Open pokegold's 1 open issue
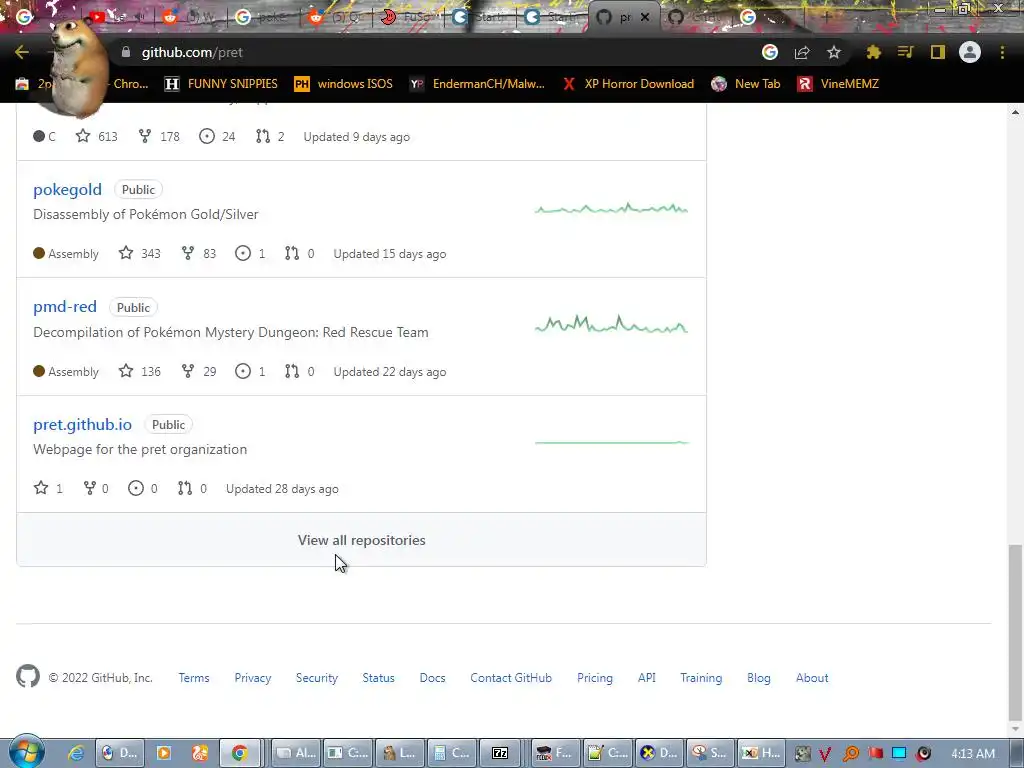1024x768 pixels. pos(250,253)
